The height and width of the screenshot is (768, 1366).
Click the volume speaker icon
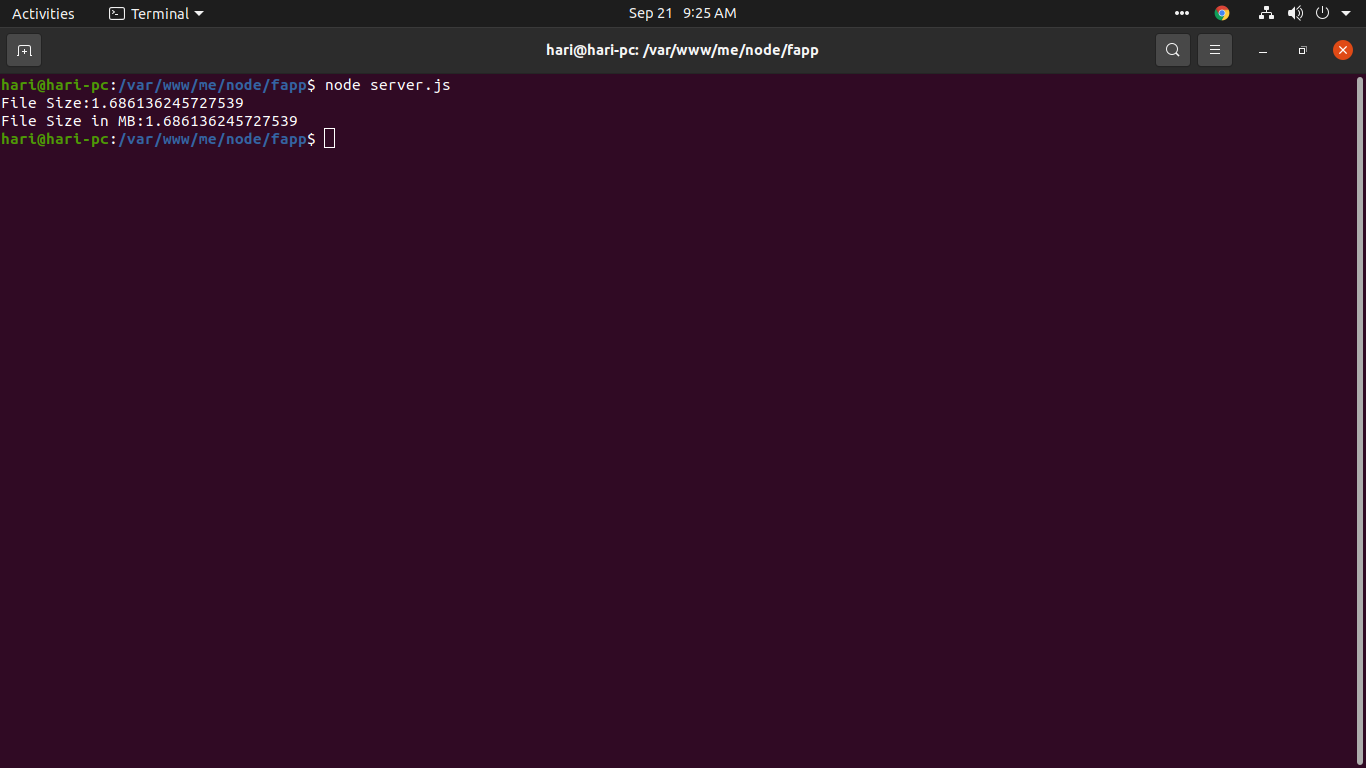pos(1295,13)
